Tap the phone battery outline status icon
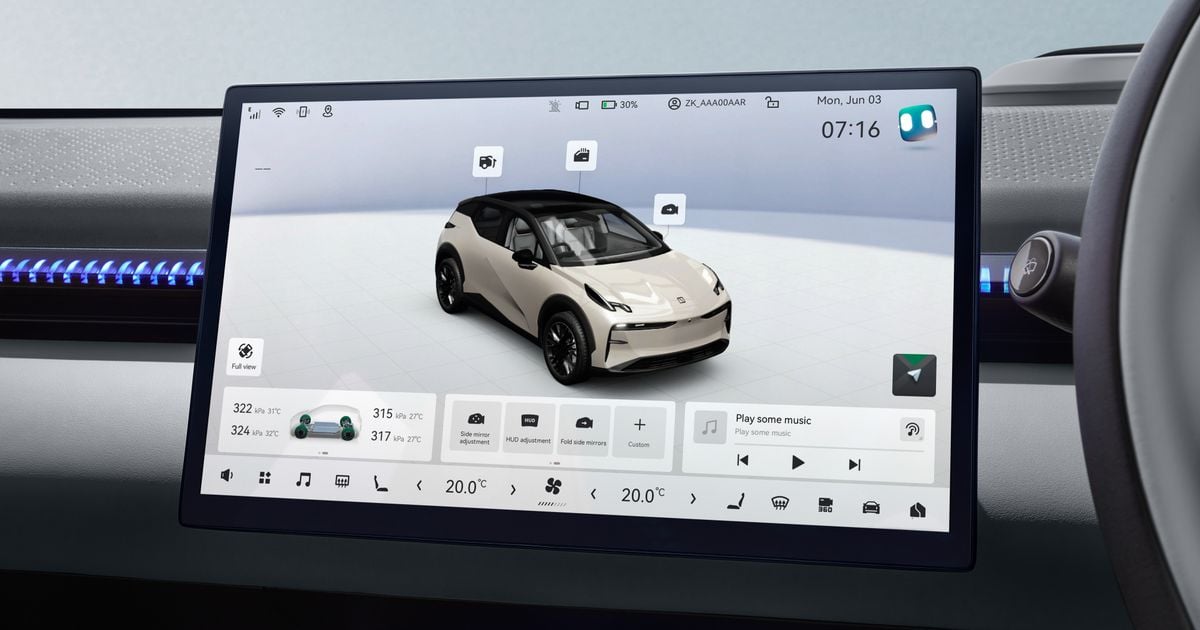Screen dimensions: 1200x630 pos(583,104)
